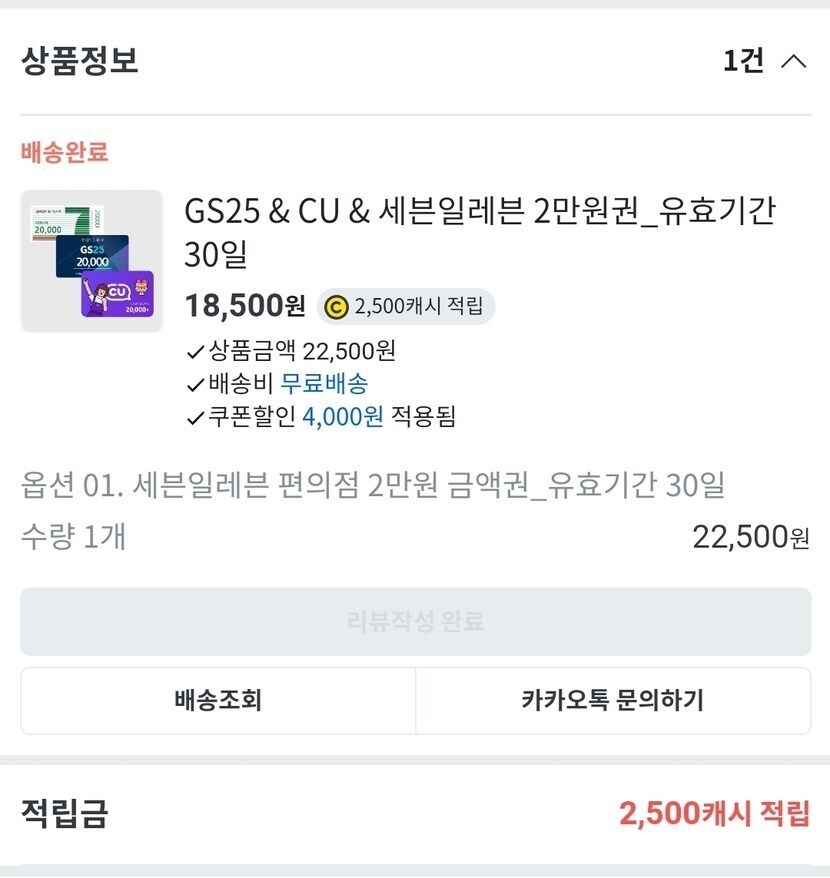
Task: Tap the 적립금 section title
Action: [x=64, y=814]
